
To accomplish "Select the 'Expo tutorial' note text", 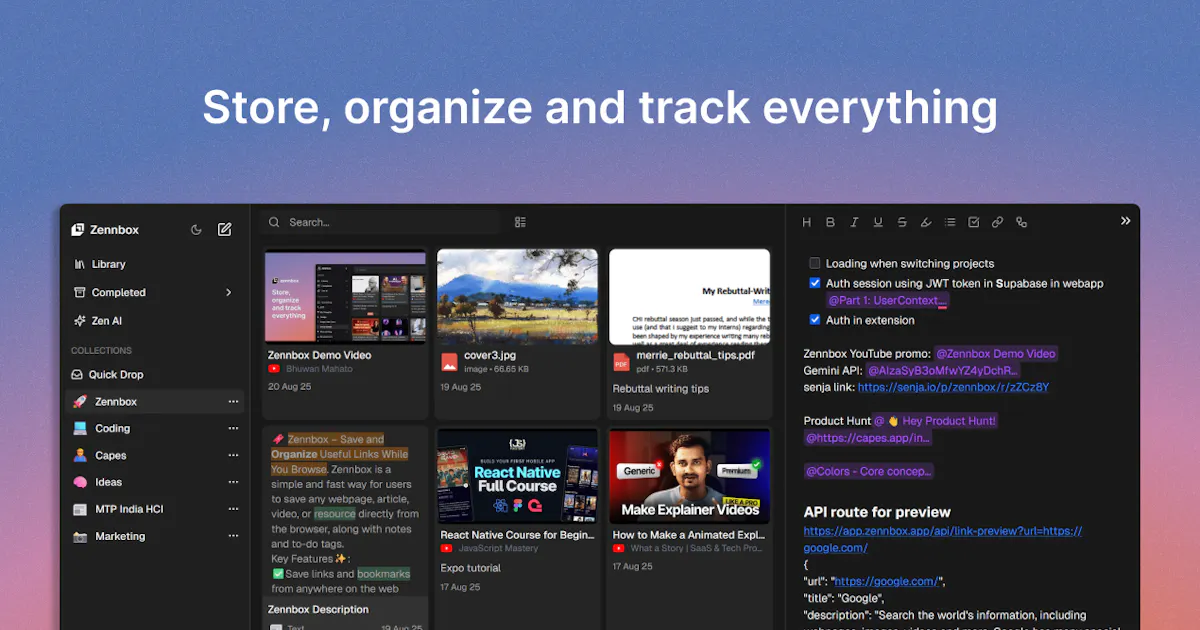I will click(x=471, y=568).
